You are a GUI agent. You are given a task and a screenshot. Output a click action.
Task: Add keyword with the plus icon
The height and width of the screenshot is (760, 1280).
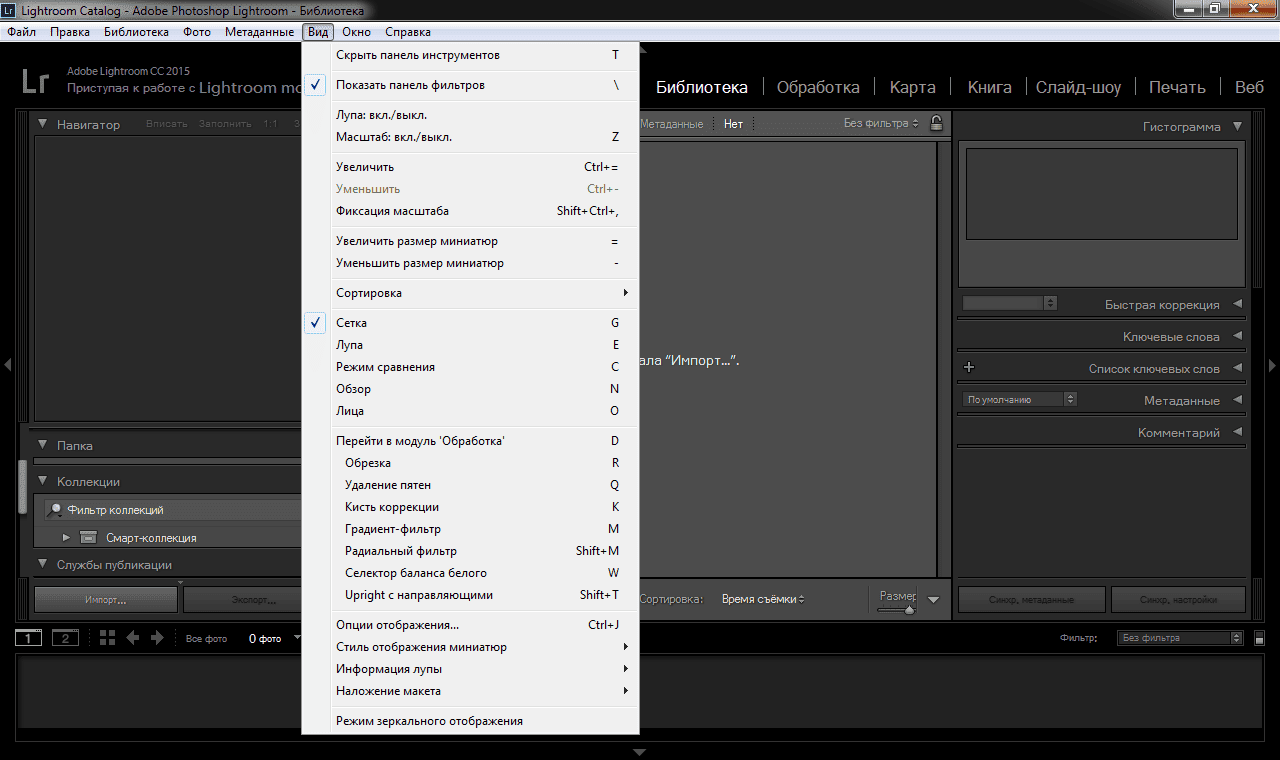[968, 368]
